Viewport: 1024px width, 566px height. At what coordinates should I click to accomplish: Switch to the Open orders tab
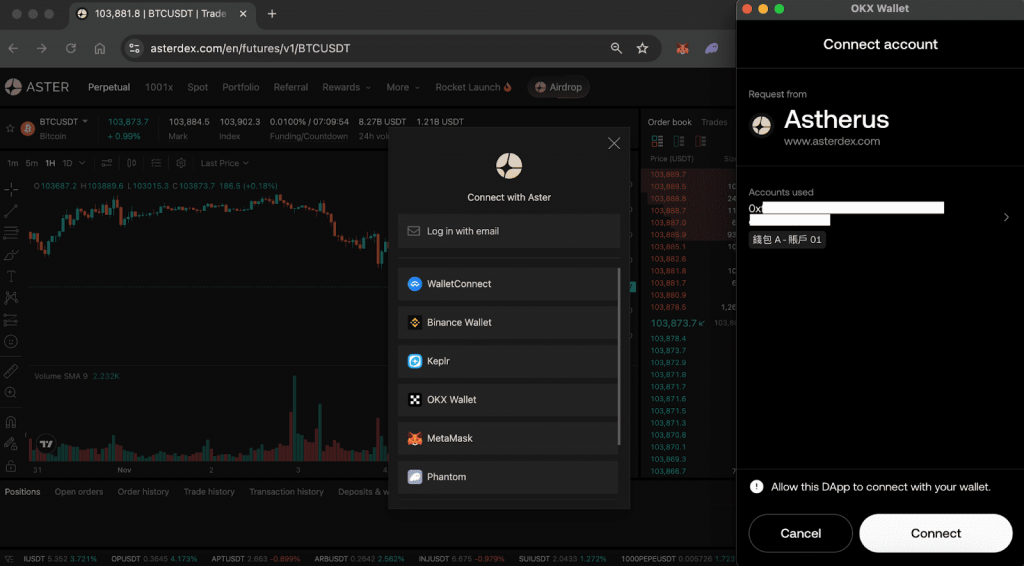[79, 492]
